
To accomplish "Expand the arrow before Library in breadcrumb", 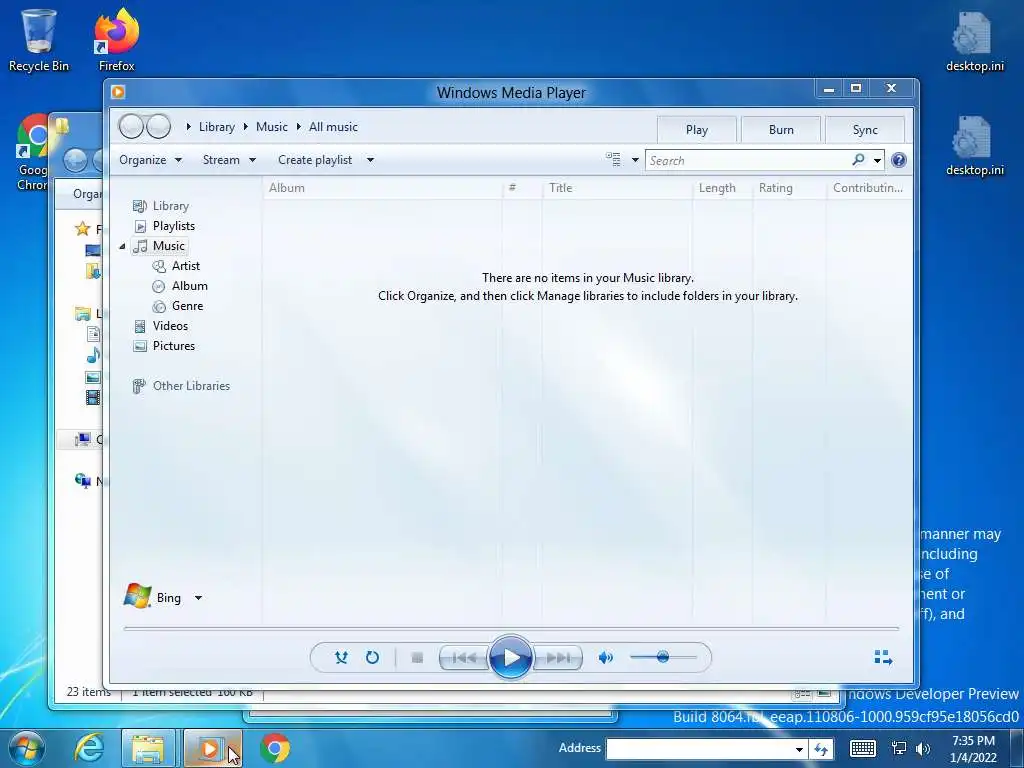I will click(x=188, y=127).
